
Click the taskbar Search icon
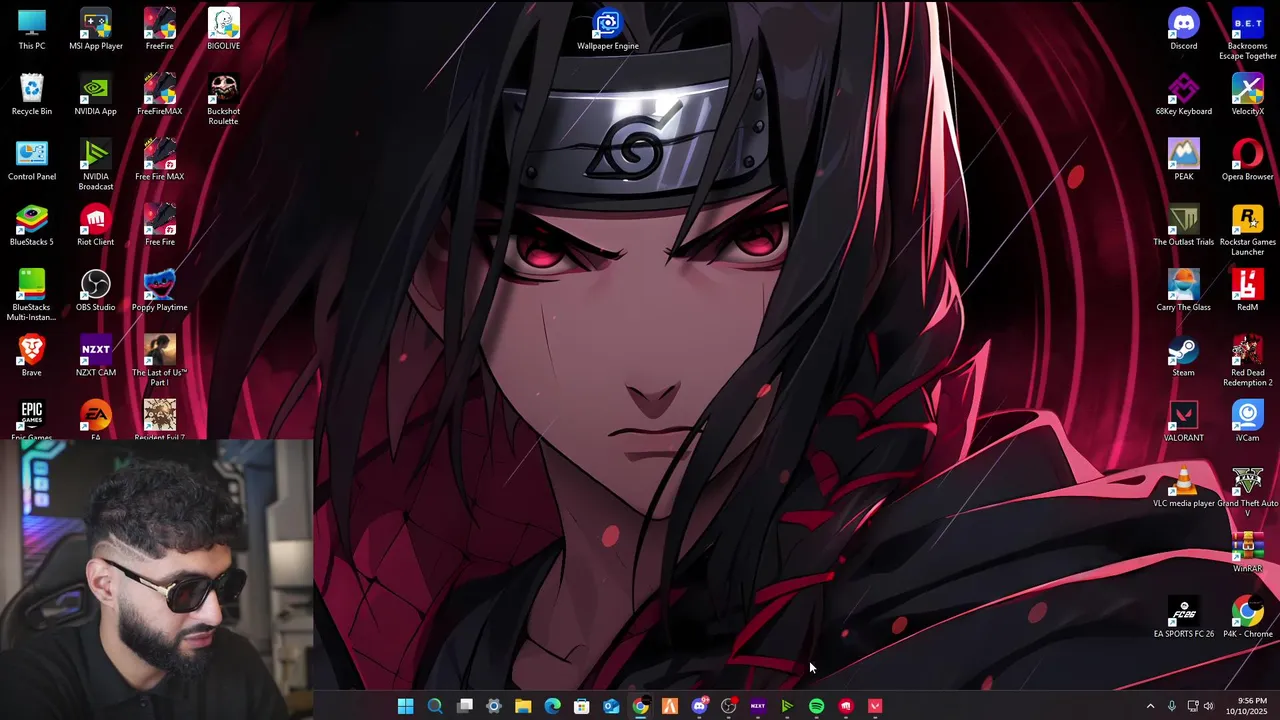[435, 706]
